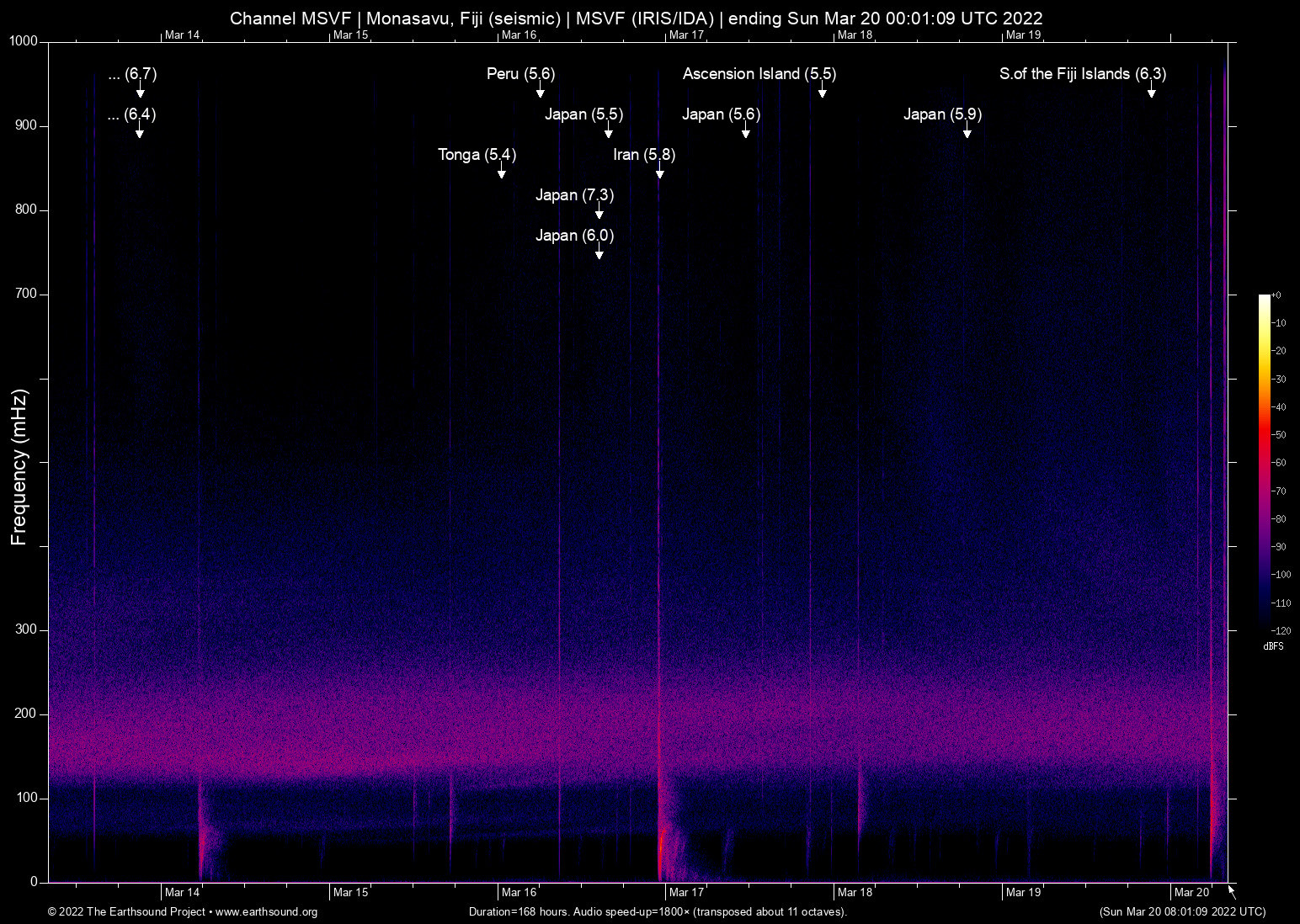Click the 'Japan (5.6)' event label
Viewport: 1300px width, 924px height.
[x=722, y=114]
